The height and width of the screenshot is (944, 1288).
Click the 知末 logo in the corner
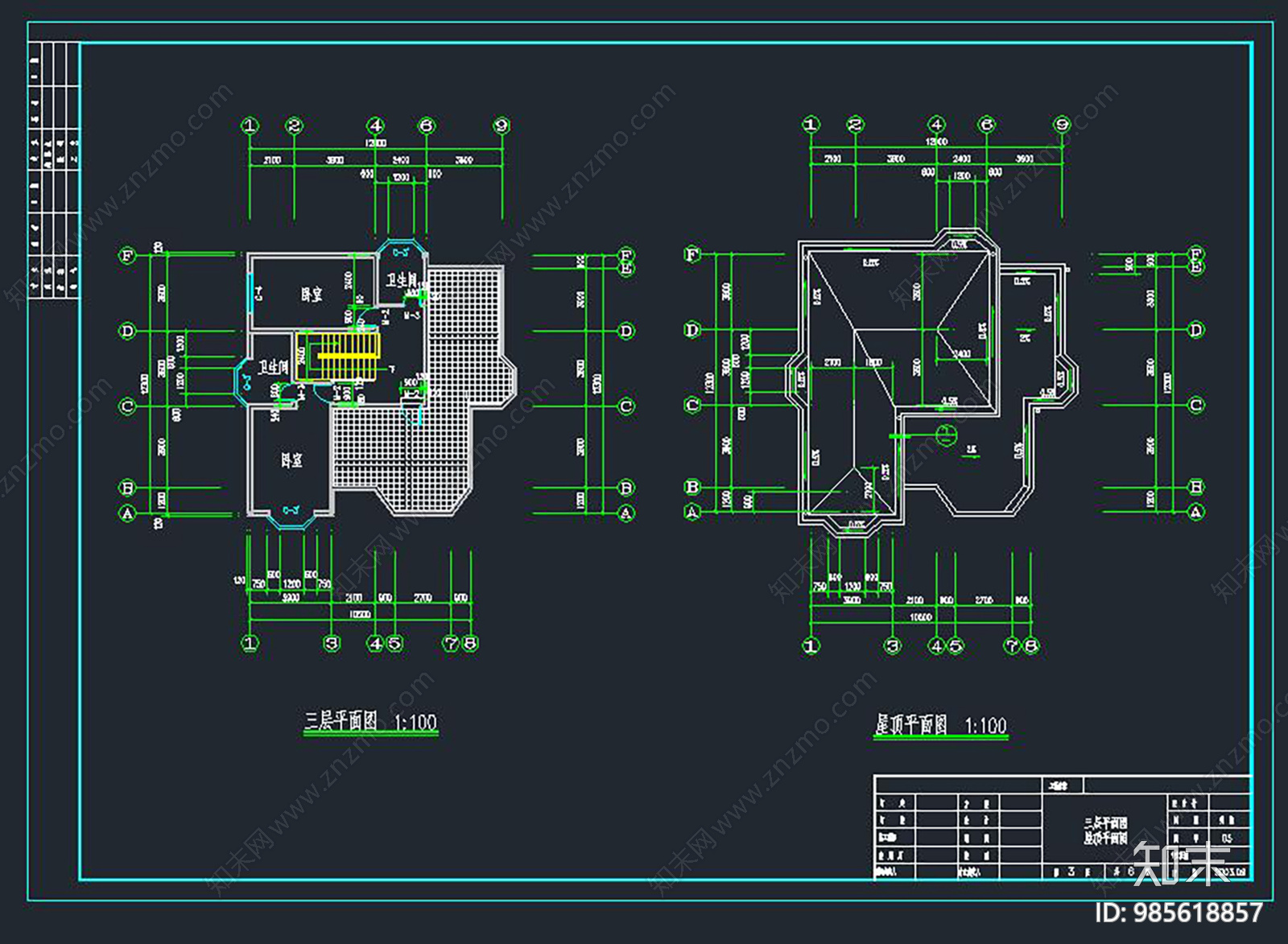click(x=1181, y=863)
